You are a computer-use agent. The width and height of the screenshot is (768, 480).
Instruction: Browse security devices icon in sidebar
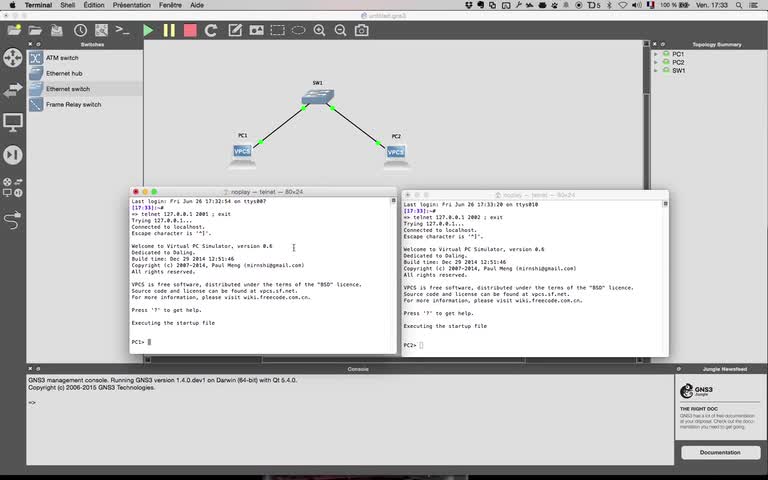(13, 155)
